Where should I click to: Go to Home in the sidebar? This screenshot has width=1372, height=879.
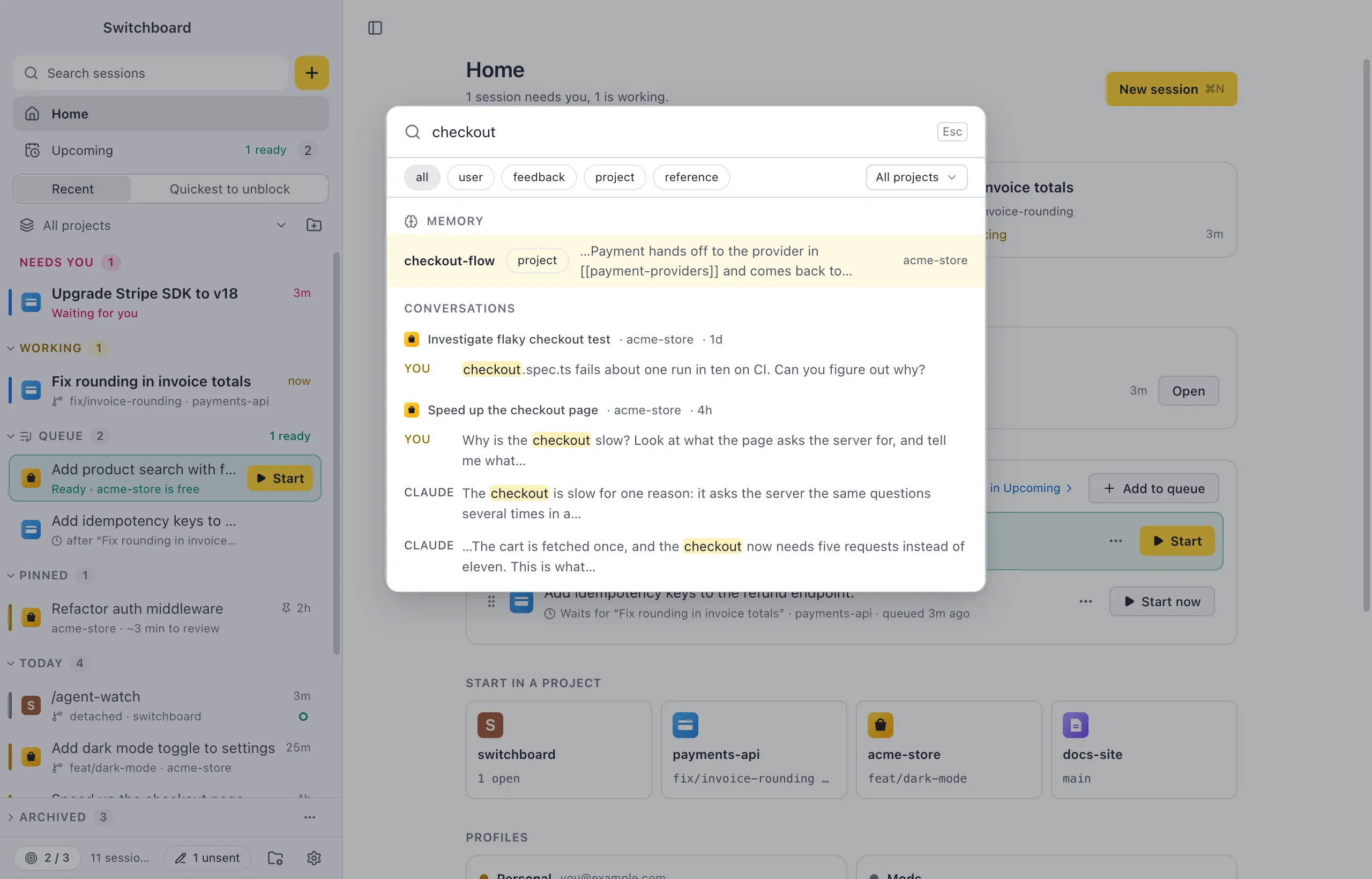click(x=170, y=114)
